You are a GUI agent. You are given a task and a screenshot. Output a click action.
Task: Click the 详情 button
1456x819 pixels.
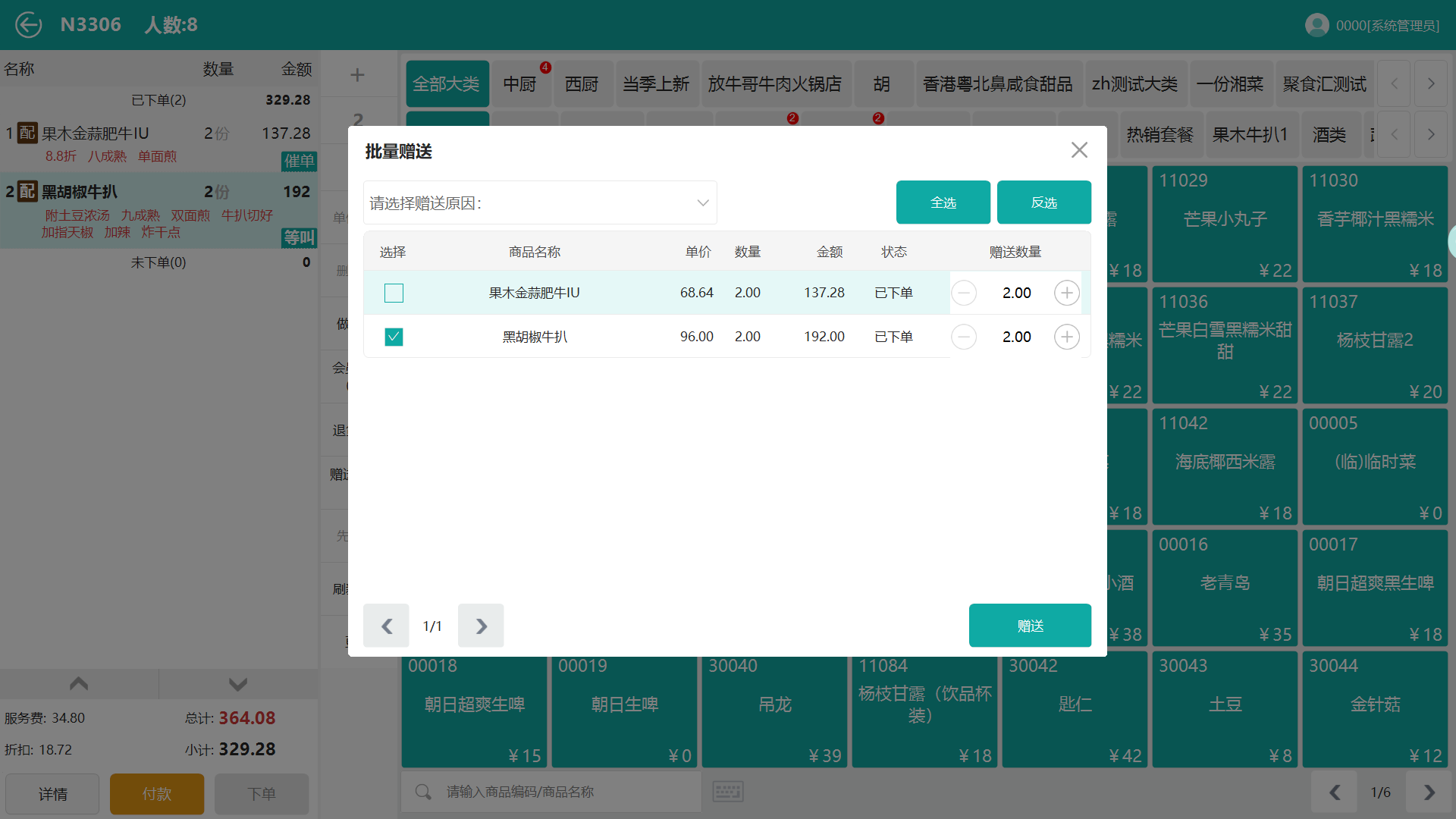click(52, 794)
